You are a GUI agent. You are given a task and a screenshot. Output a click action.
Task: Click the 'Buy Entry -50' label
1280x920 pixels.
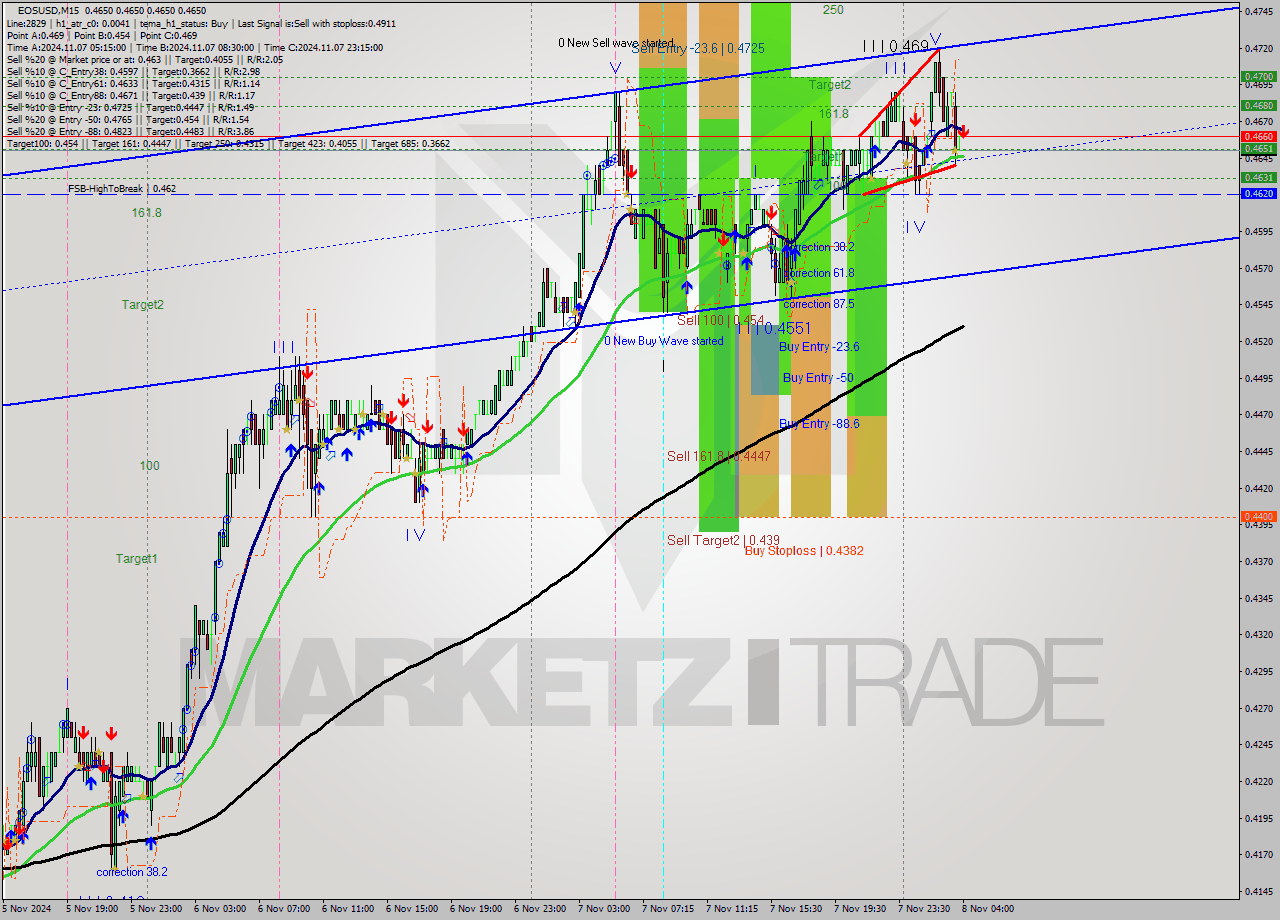(818, 378)
